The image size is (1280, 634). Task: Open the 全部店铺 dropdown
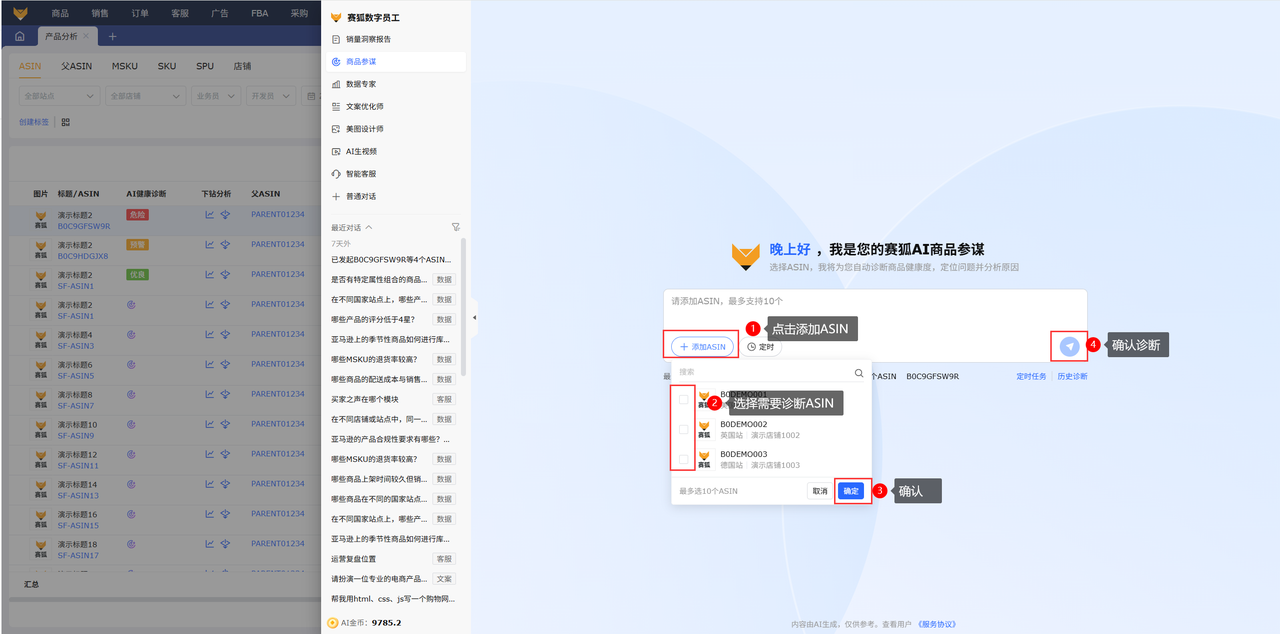coord(146,96)
